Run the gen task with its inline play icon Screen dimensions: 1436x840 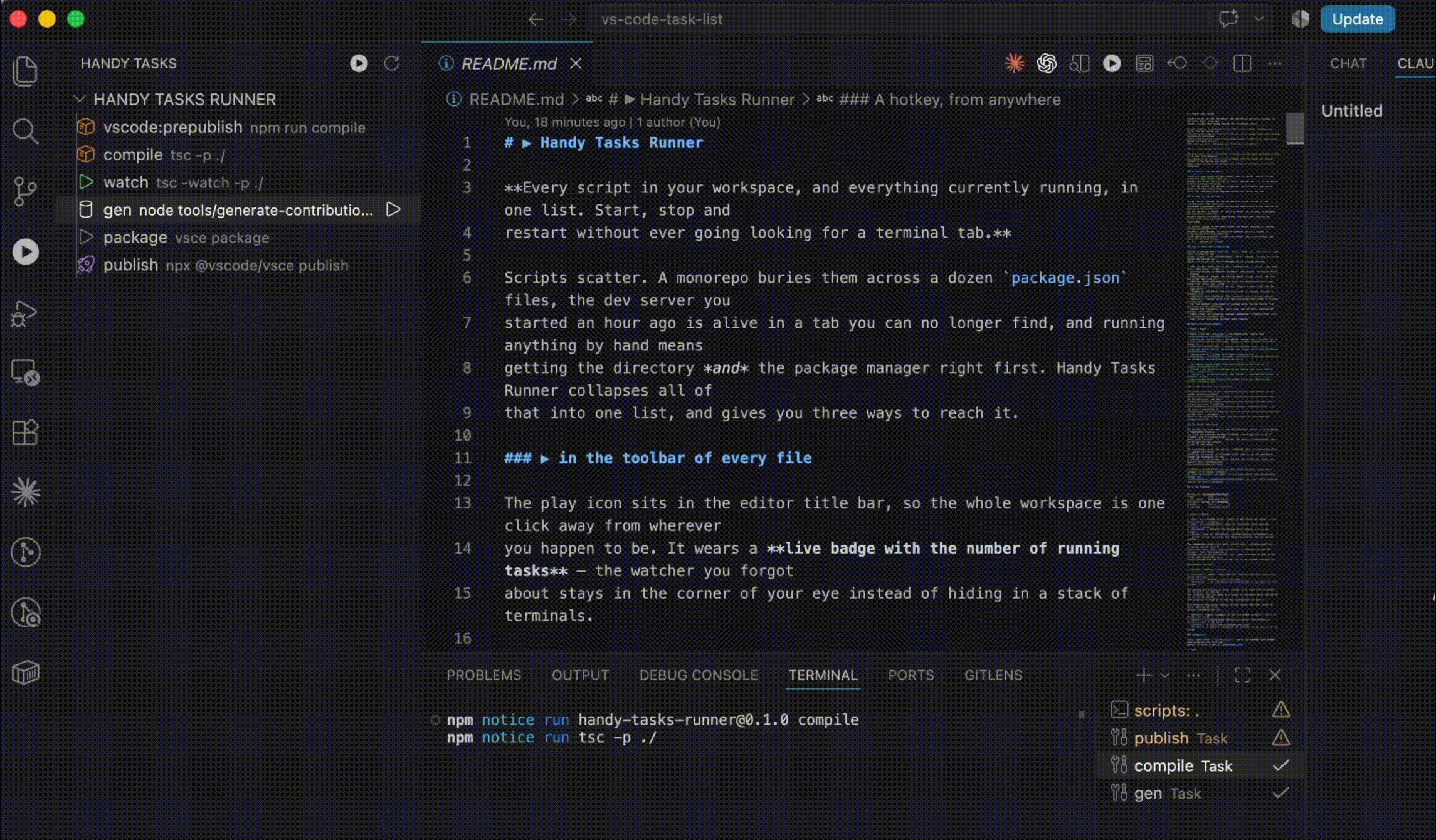(393, 209)
